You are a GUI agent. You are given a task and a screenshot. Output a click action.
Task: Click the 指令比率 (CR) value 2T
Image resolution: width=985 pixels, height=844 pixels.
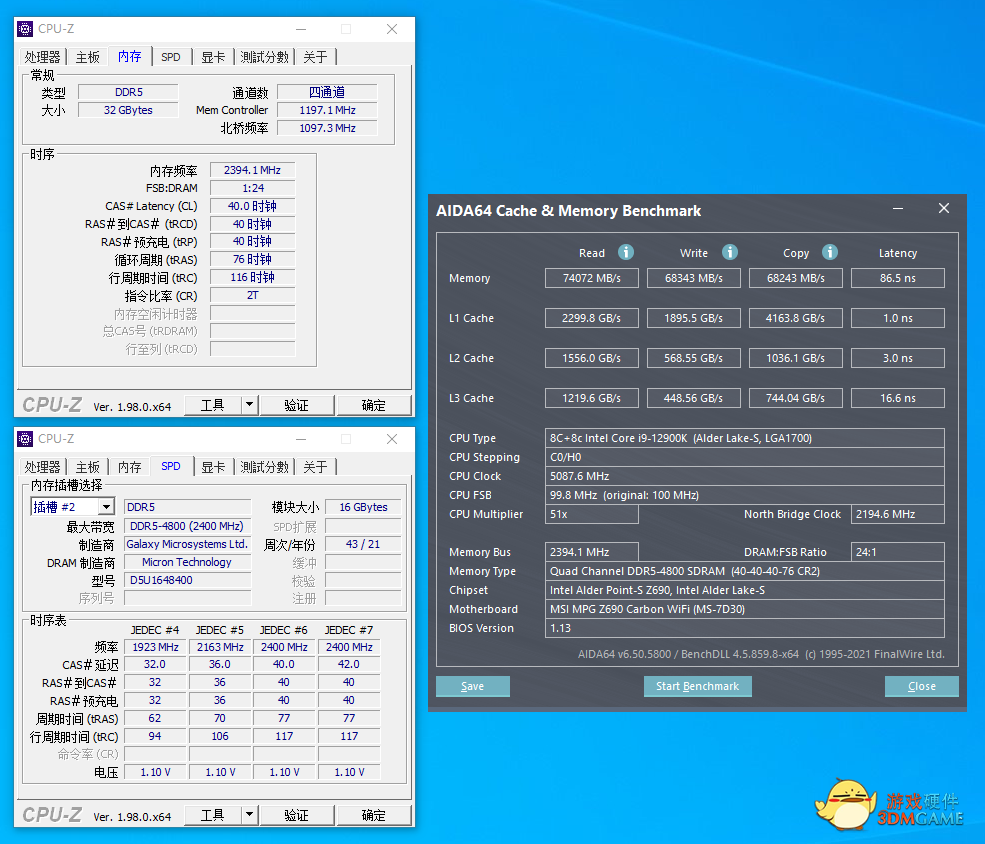tap(253, 296)
